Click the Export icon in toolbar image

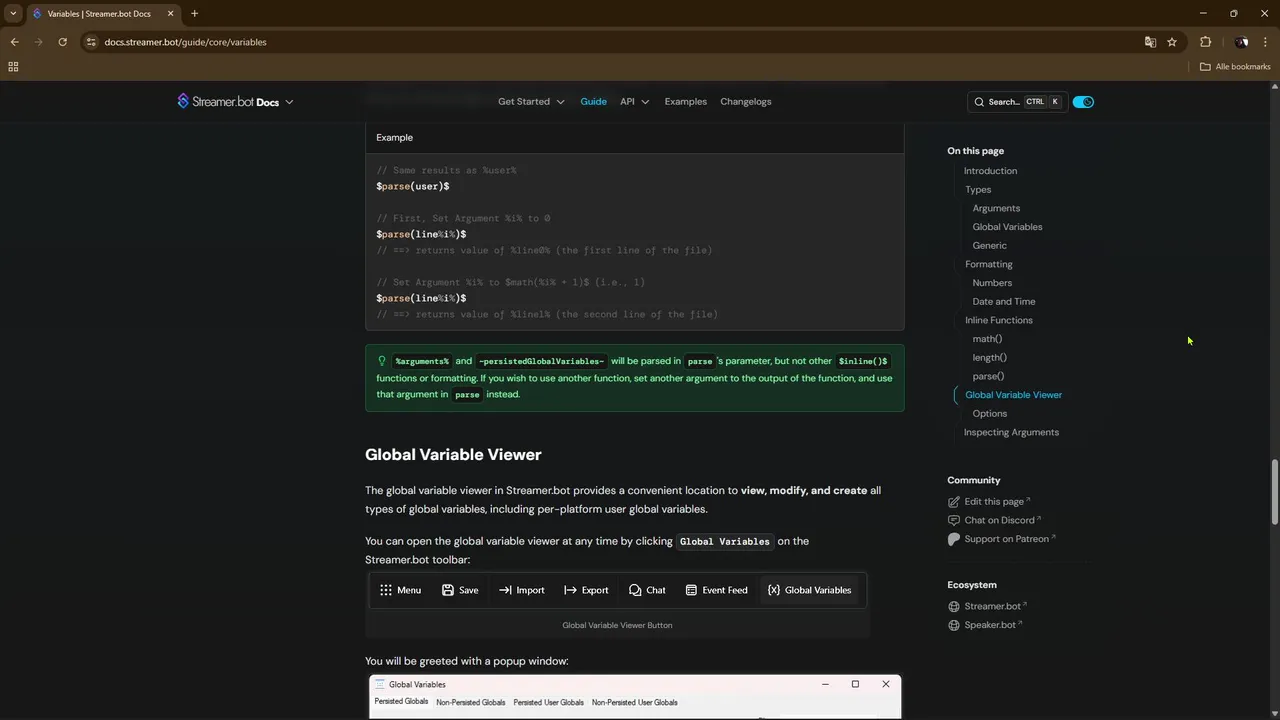coord(570,590)
